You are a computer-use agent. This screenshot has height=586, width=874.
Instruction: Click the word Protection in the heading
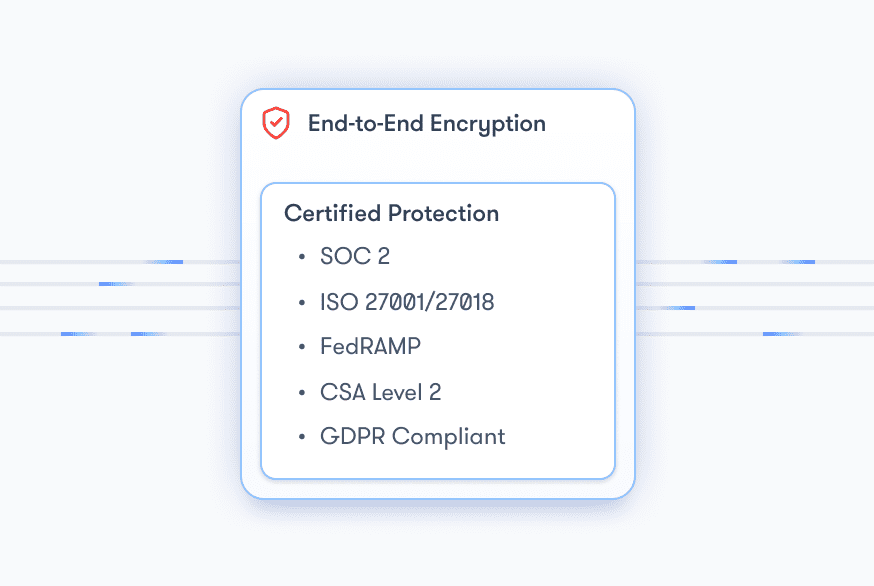[443, 214]
